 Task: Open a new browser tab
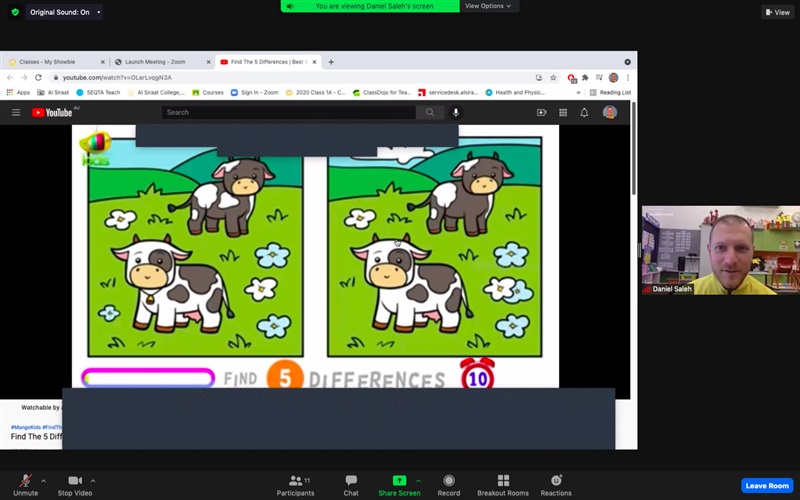(331, 62)
